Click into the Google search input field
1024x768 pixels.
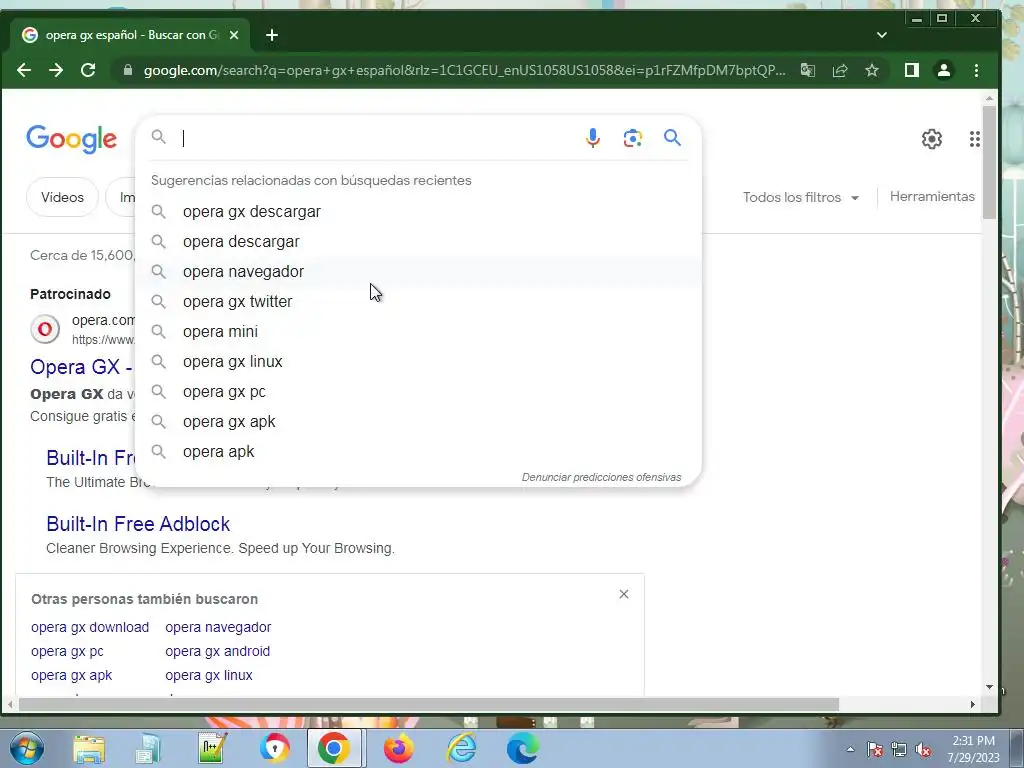(379, 138)
